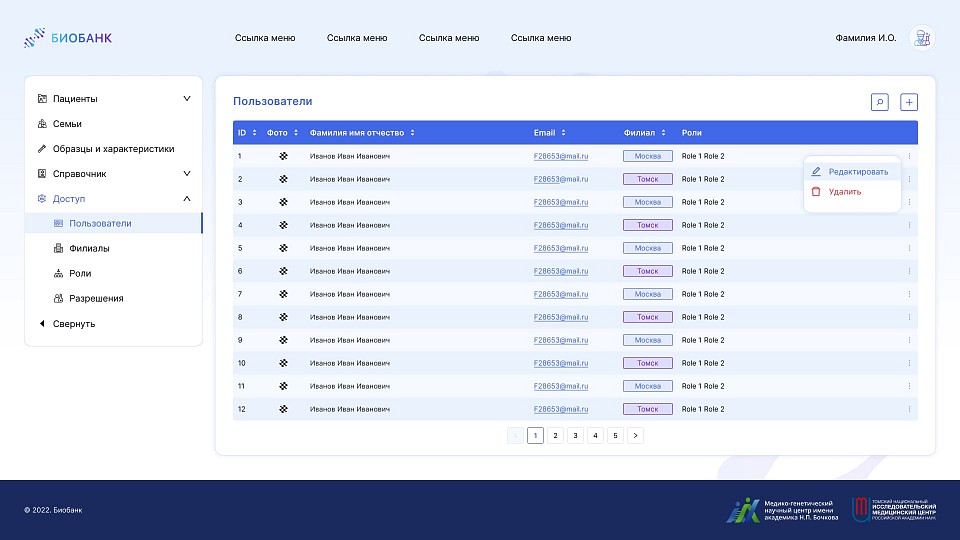
Task: Click the Пользователи panel heading
Action: (x=272, y=102)
